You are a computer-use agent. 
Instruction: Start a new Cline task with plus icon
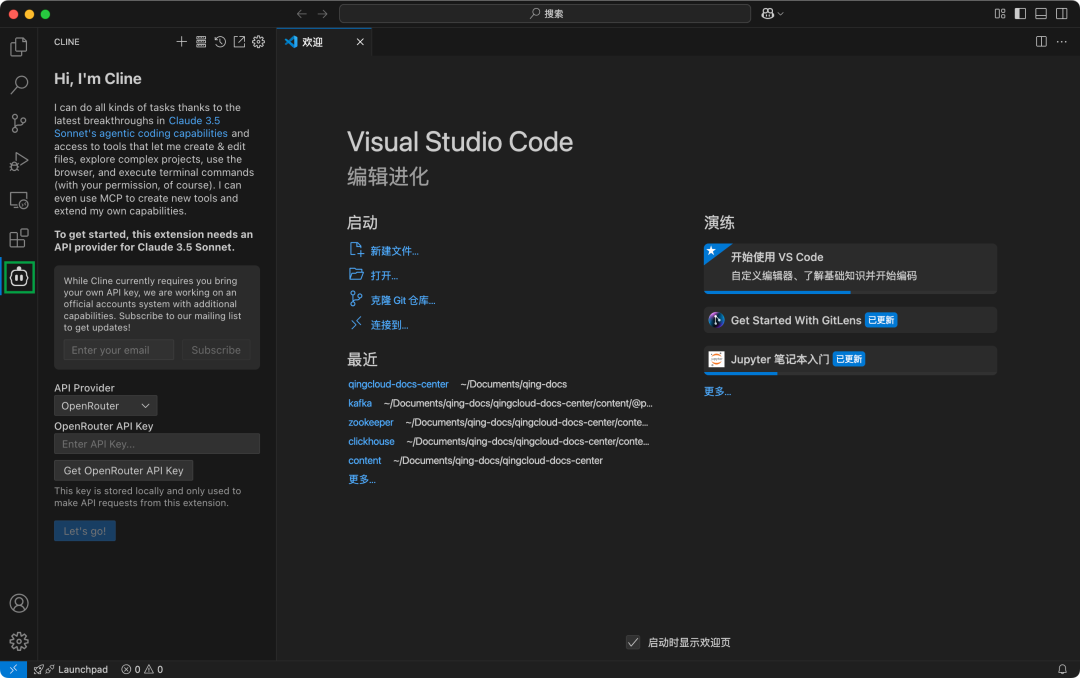click(181, 42)
